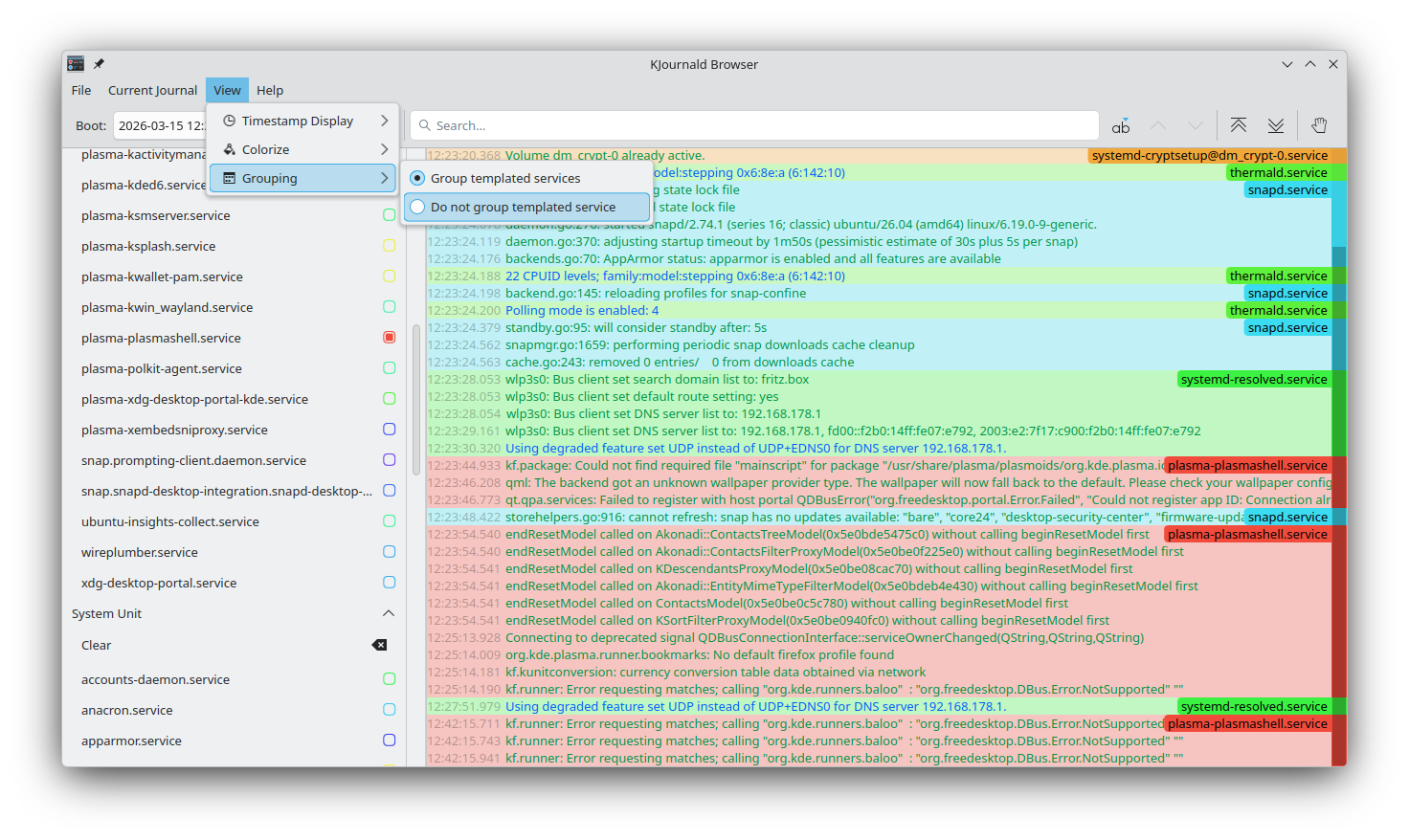Viewport: 1409px width, 840px height.
Task: Select 'Group templated services' radio option
Action: [x=505, y=178]
